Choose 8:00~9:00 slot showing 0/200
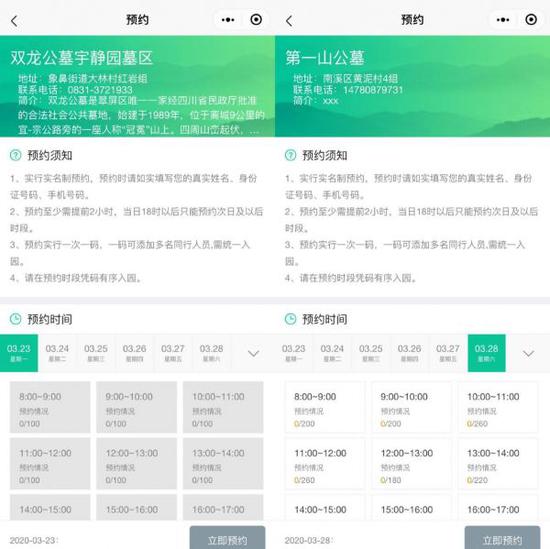Image resolution: width=550 pixels, height=549 pixels. pos(325,407)
